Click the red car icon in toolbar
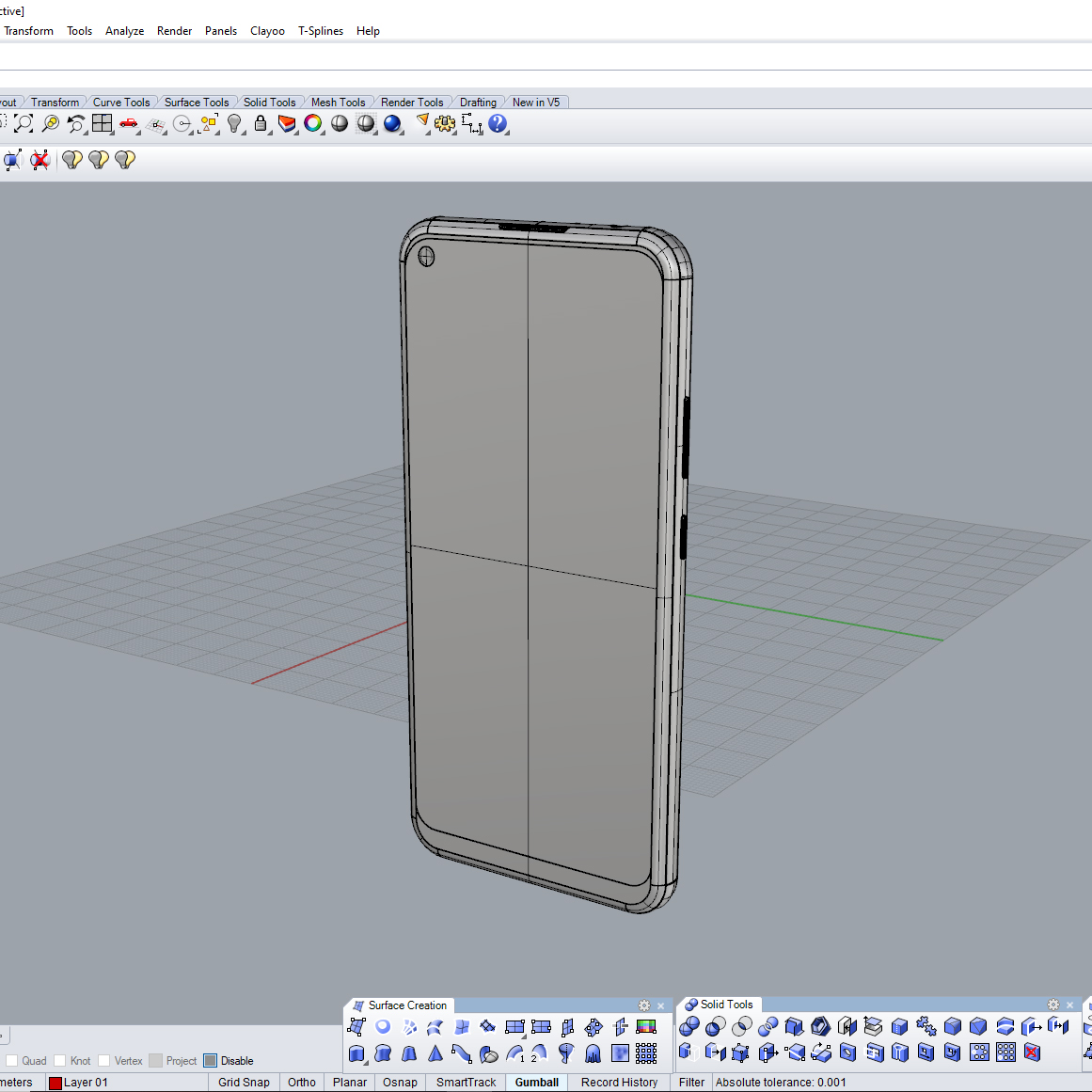This screenshot has height=1092, width=1092. click(x=129, y=123)
